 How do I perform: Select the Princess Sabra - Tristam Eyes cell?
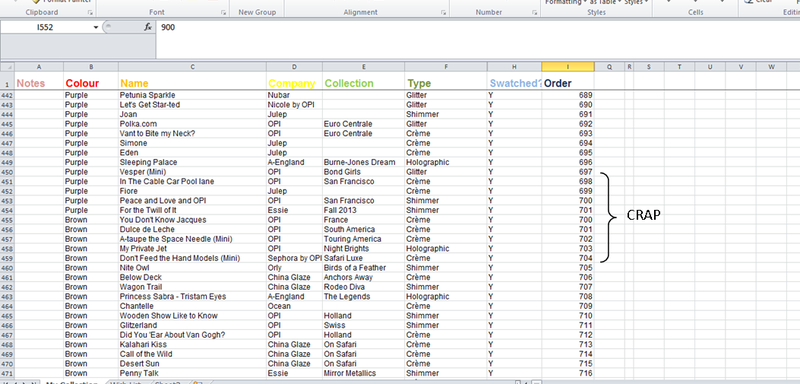point(192,296)
